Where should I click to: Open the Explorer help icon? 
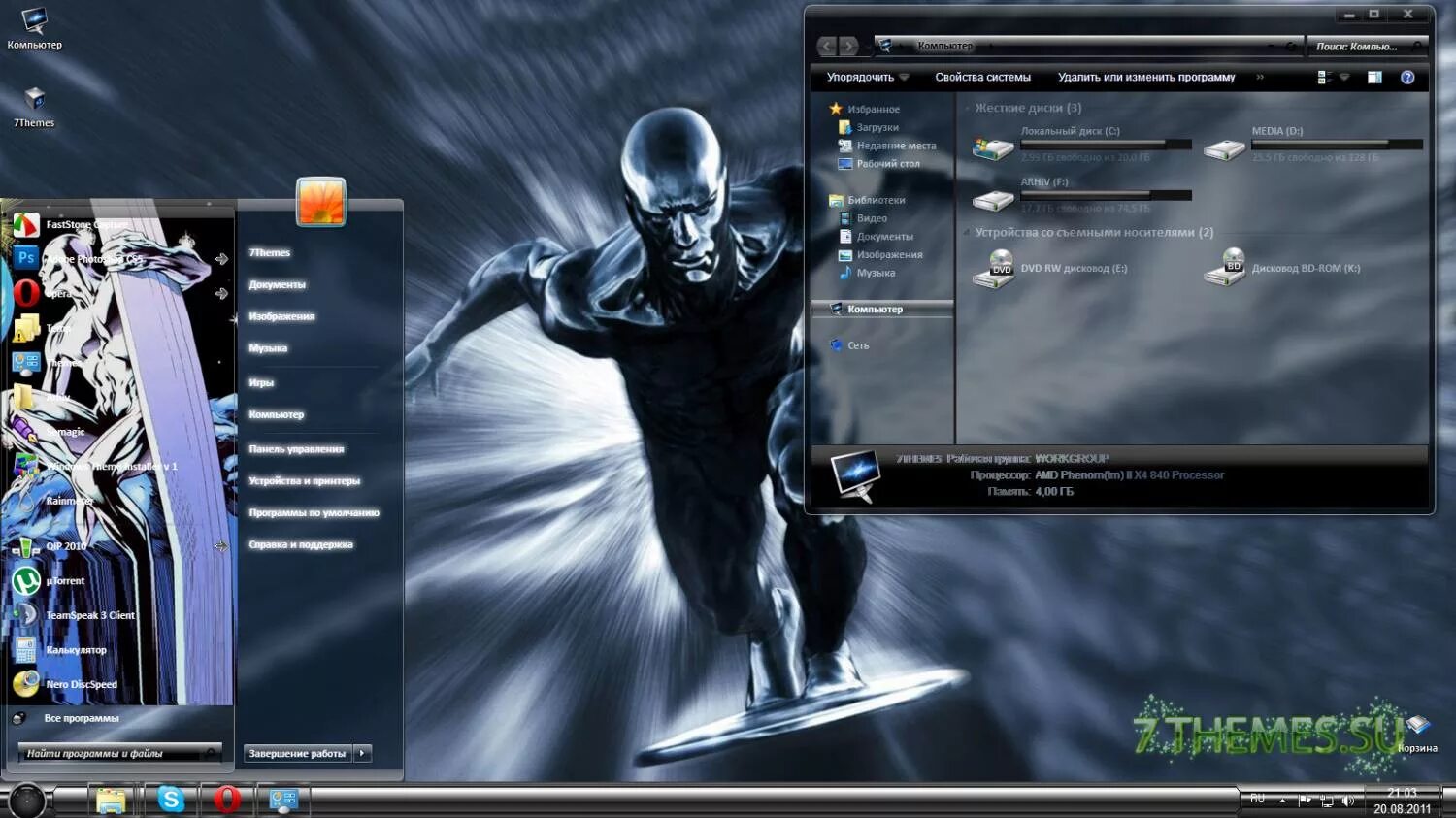(1407, 78)
